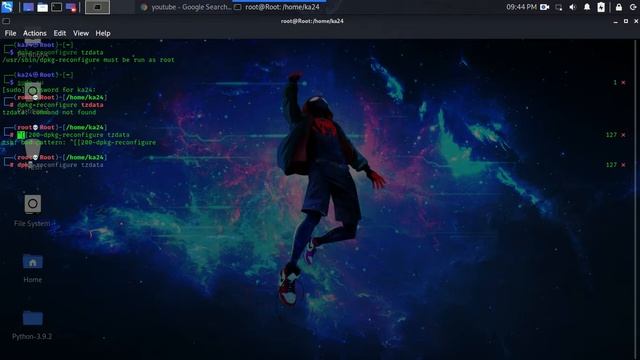Image resolution: width=640 pixels, height=360 pixels.
Task: Click the last "dpkg-reconfigure tzdata" command at the bottom
Action: point(60,165)
